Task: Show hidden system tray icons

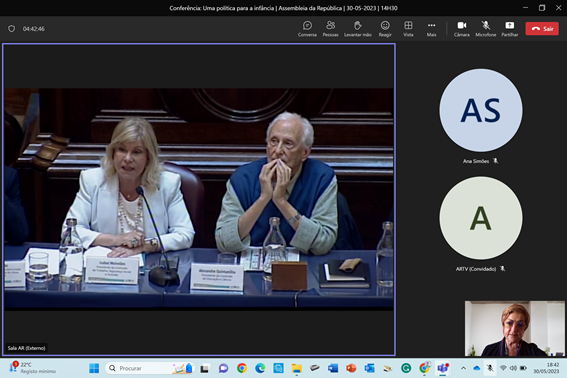Action: coord(463,368)
